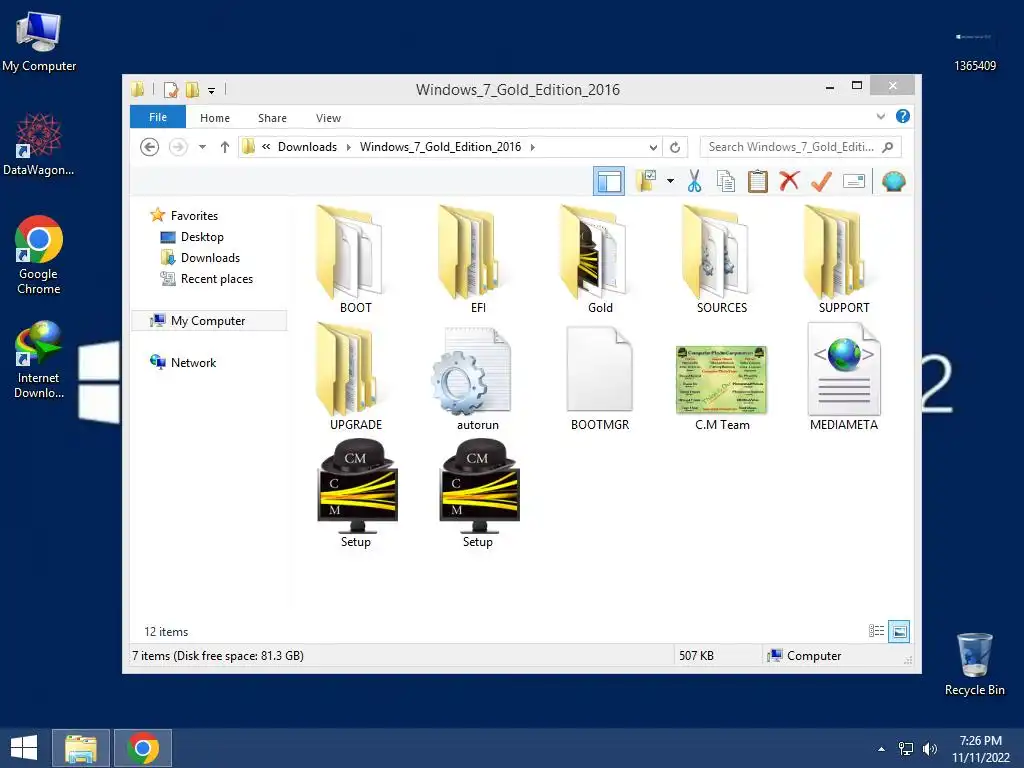Select the BOOTMGR file
Image resolution: width=1024 pixels, height=768 pixels.
point(600,377)
